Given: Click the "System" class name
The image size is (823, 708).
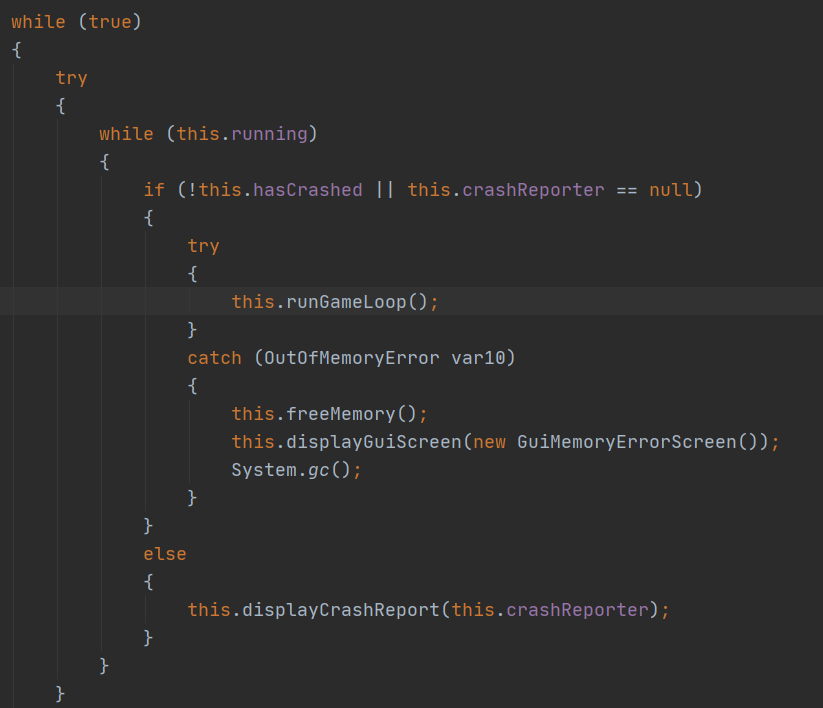Looking at the screenshot, I should [264, 470].
